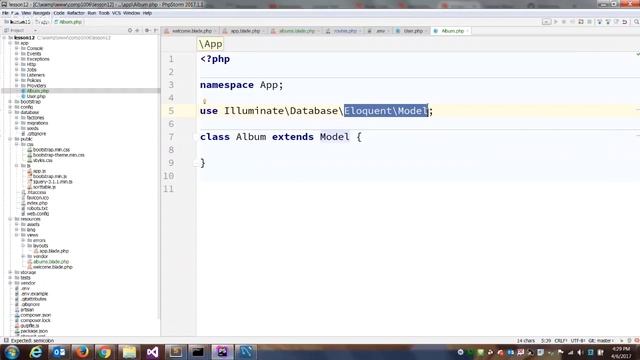Collapse the database folder
The width and height of the screenshot is (640, 360).
pos(11,112)
